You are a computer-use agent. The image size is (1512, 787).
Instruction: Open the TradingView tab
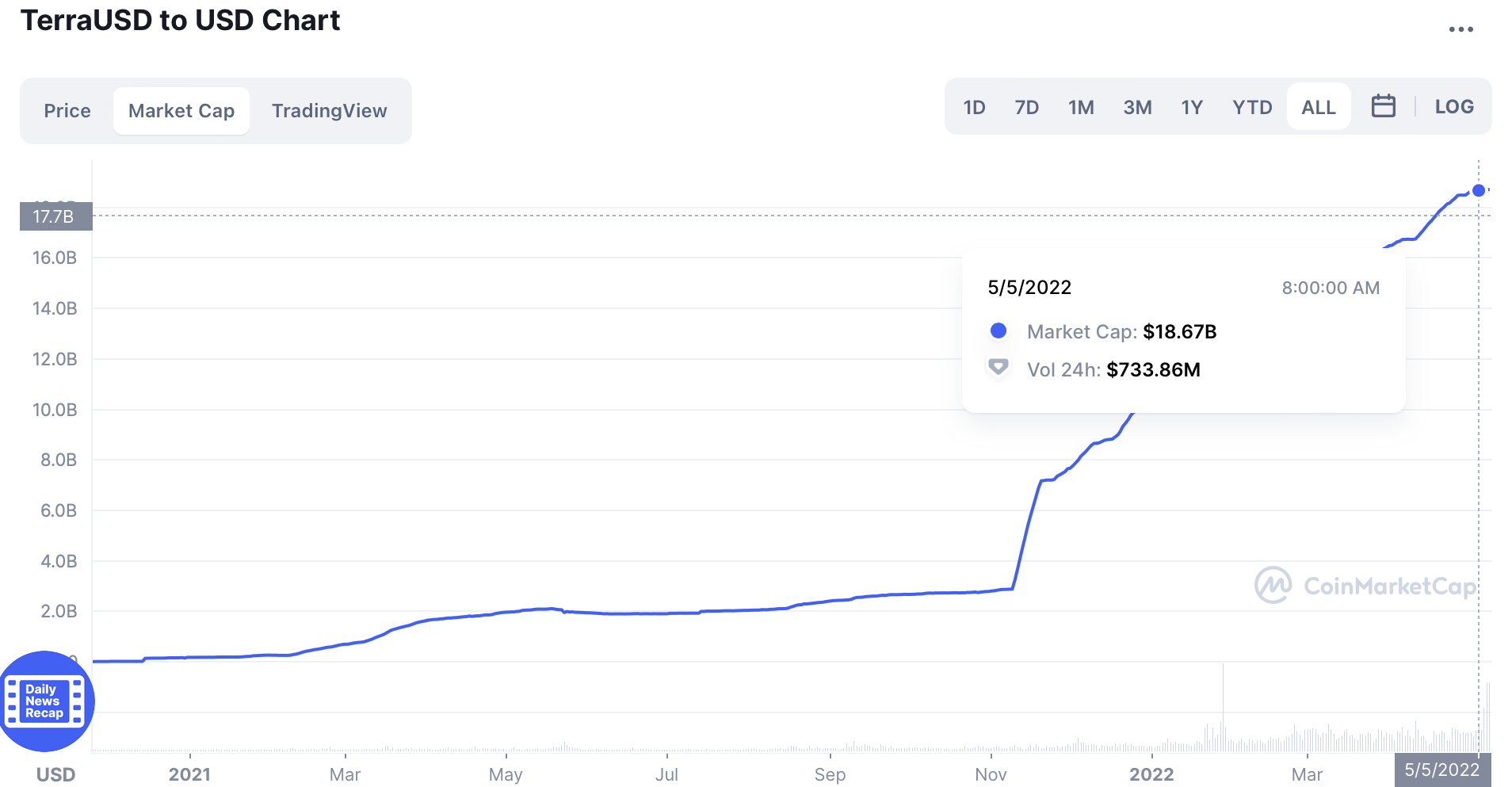pyautogui.click(x=329, y=110)
